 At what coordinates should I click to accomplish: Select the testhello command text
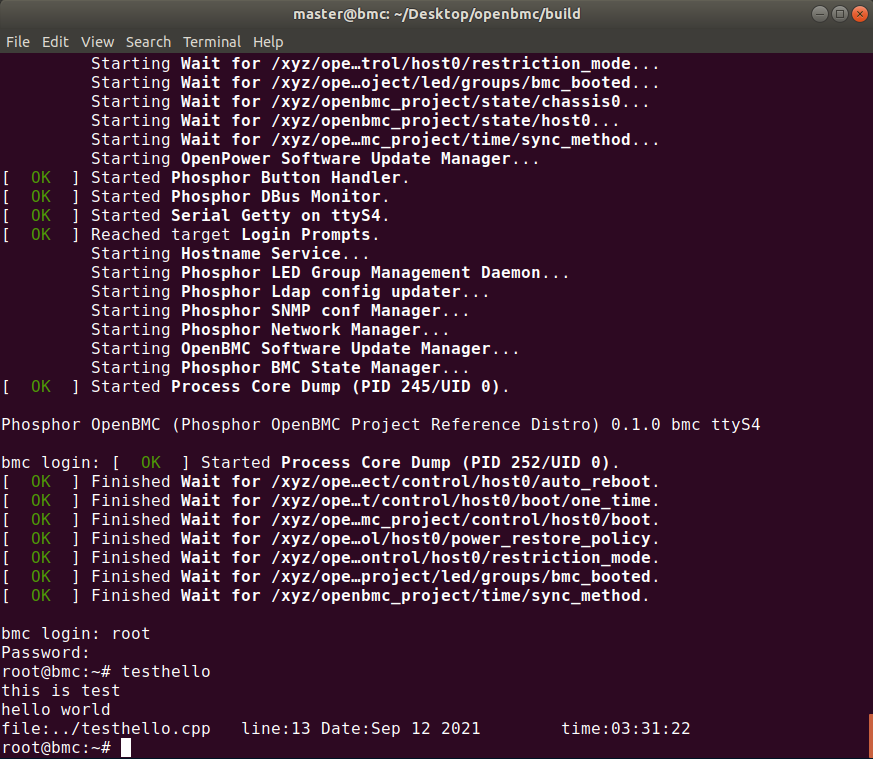[165, 671]
